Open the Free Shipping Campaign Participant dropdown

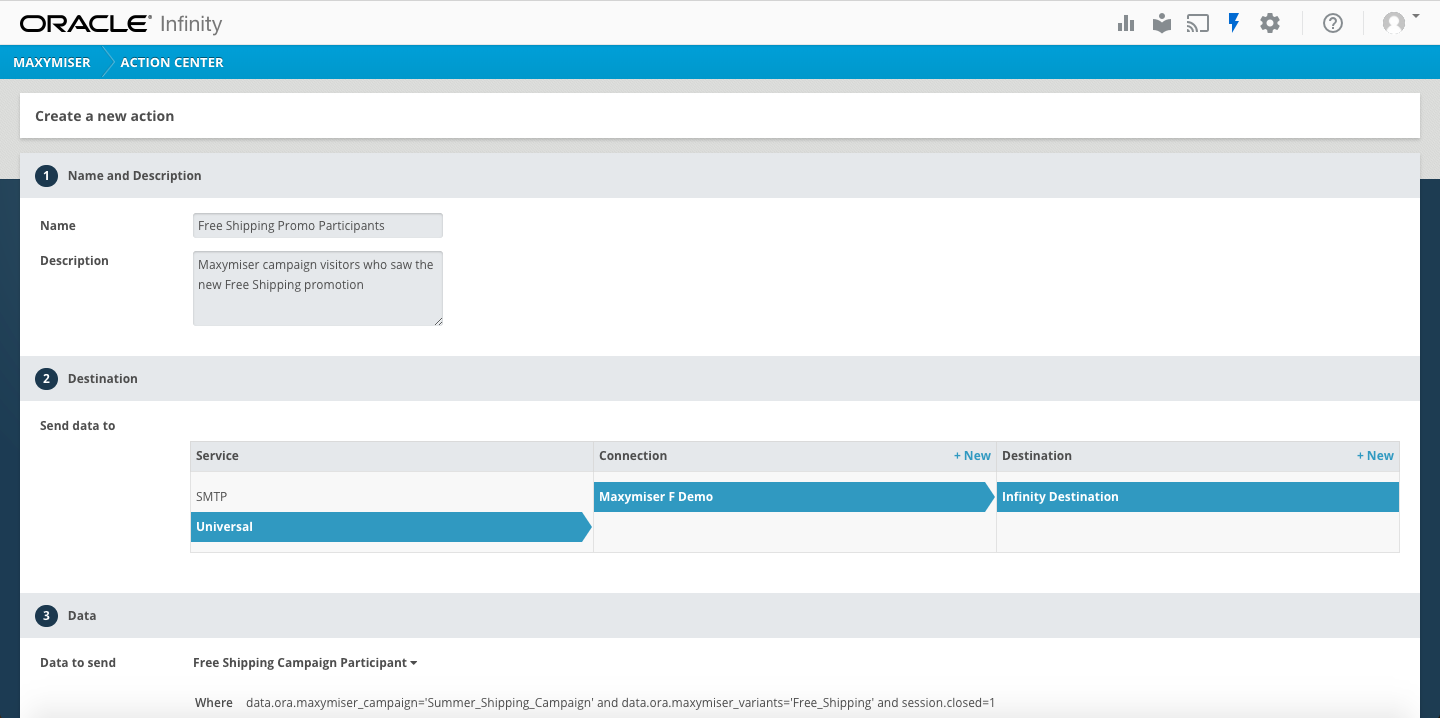point(305,663)
